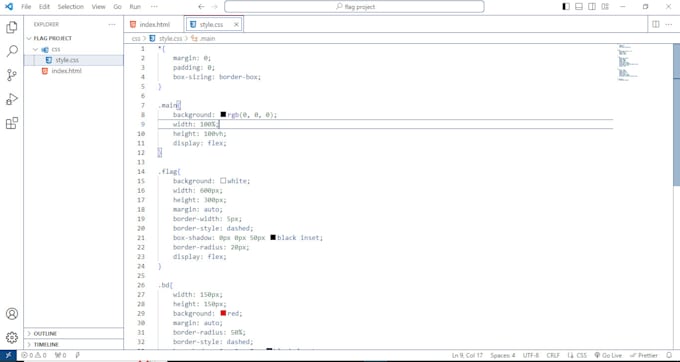Open the customize layout icon
This screenshot has height=362, width=680.
point(605,7)
